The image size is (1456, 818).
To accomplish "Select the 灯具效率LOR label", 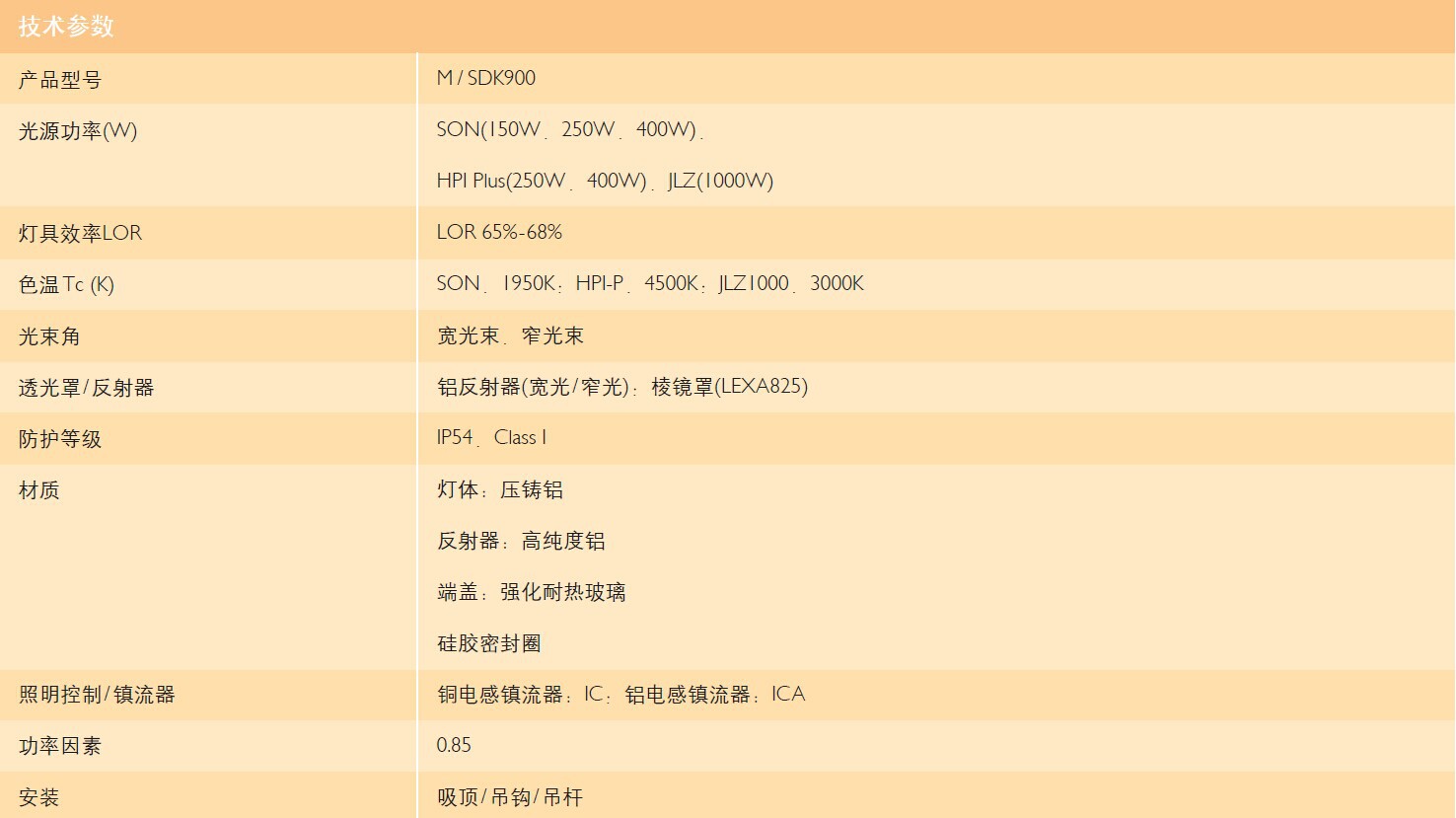I will (80, 234).
